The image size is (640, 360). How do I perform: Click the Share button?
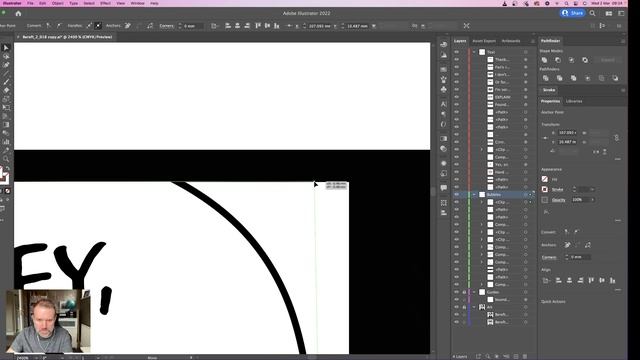[x=572, y=13]
